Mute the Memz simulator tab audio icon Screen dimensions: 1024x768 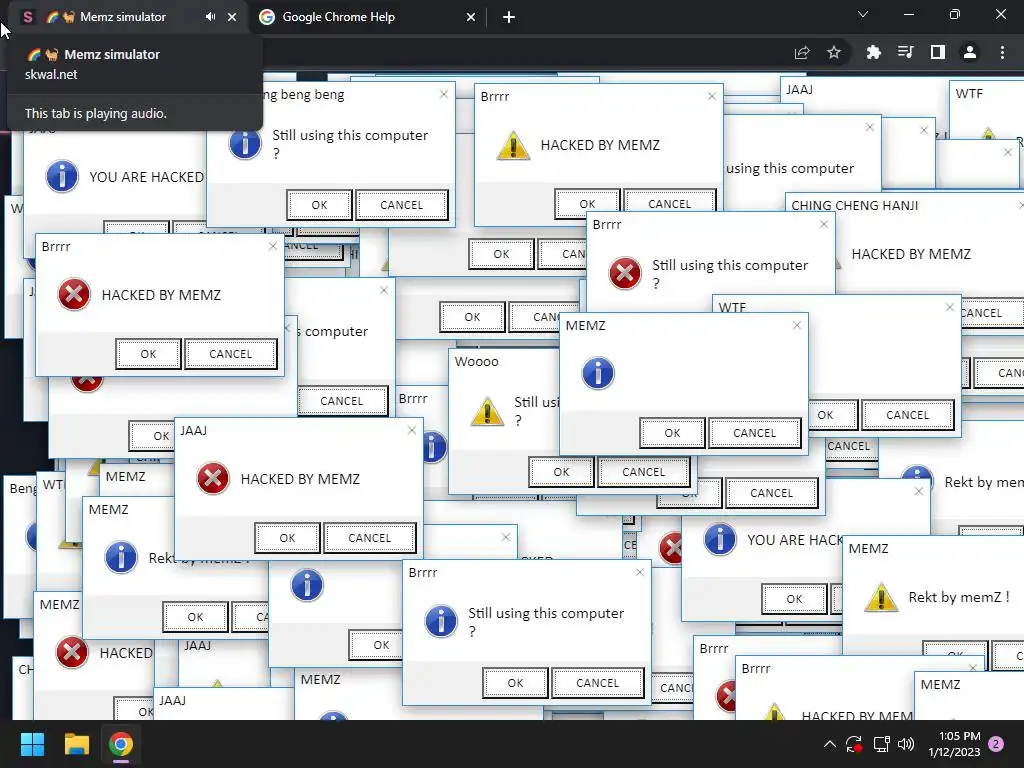(x=210, y=17)
